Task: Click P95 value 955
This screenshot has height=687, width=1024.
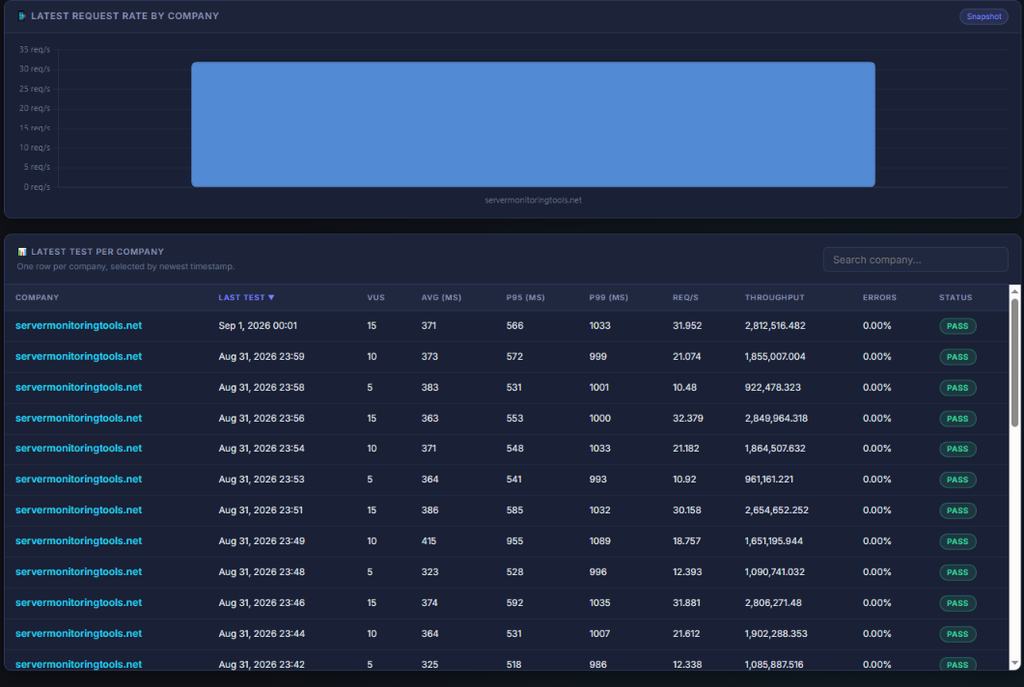Action: tap(515, 541)
